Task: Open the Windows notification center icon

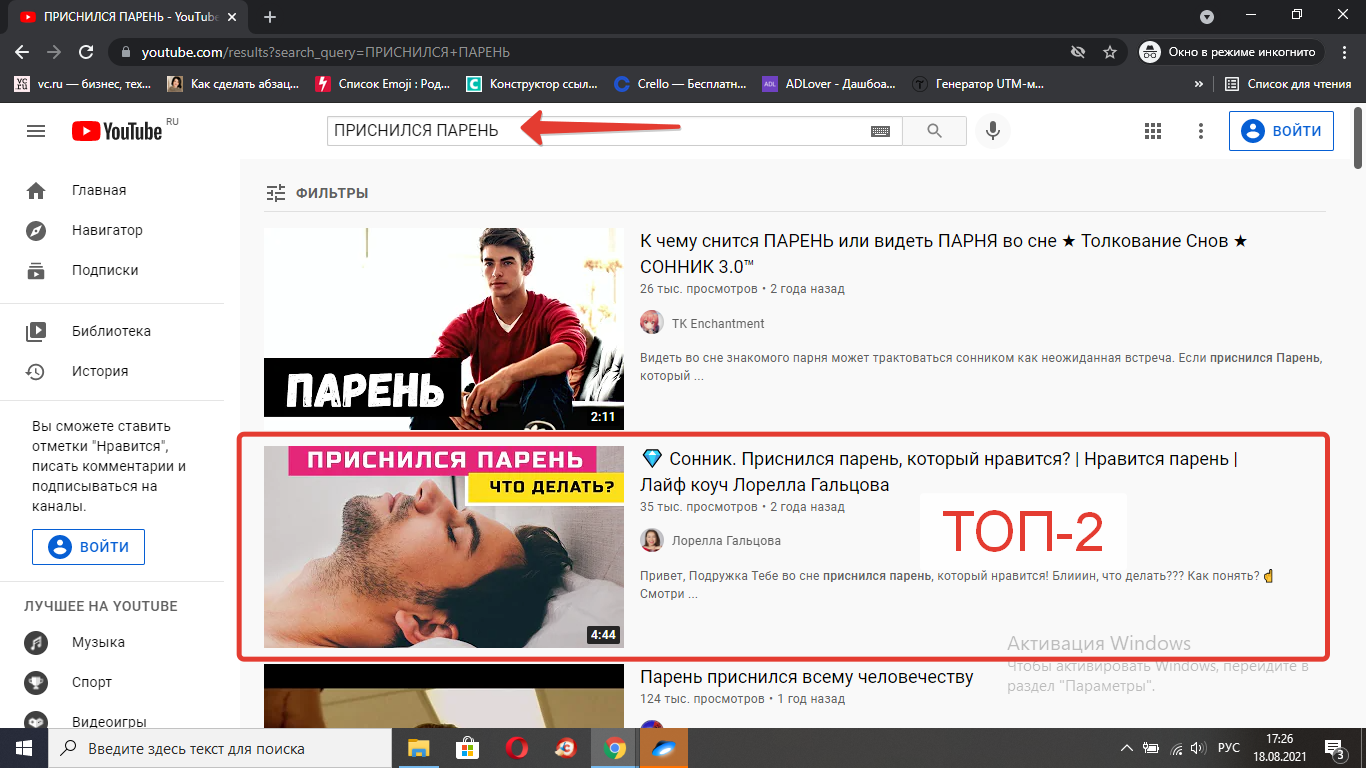Action: (x=1334, y=748)
